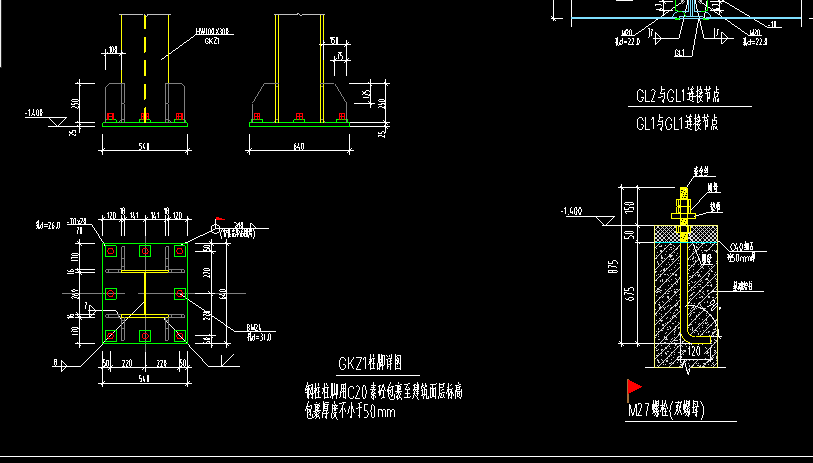Viewport: 813px width, 463px height.
Task: Click the yellow H-section web in plan view
Action: click(145, 293)
